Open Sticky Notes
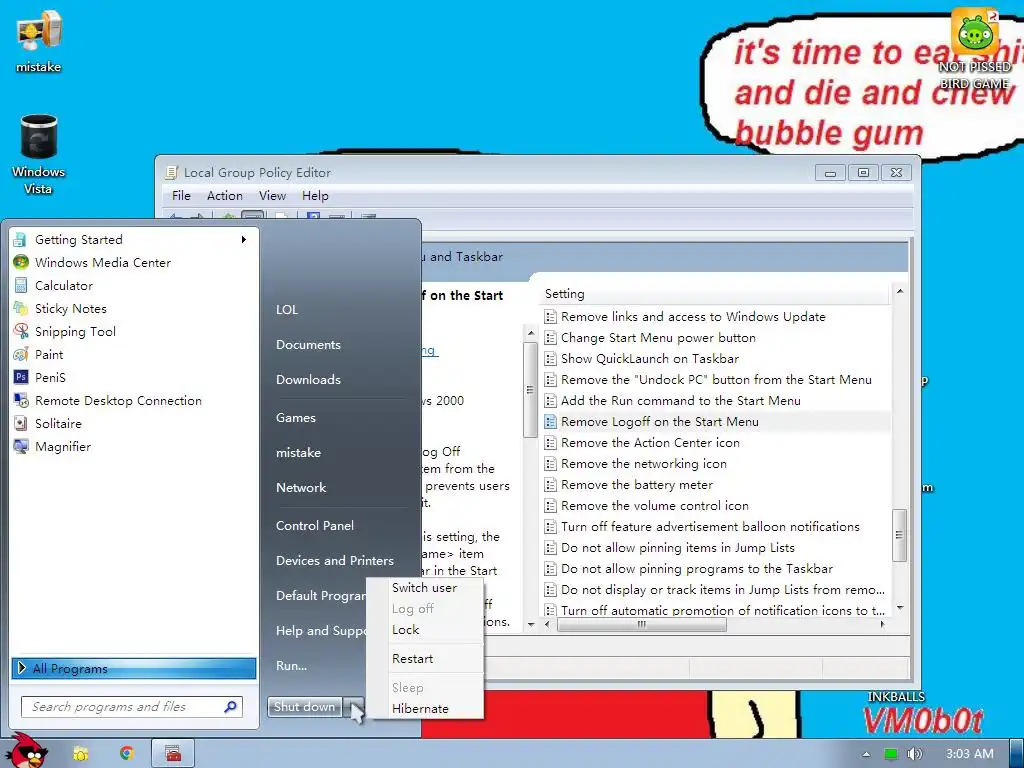This screenshot has height=768, width=1024. [132, 308]
